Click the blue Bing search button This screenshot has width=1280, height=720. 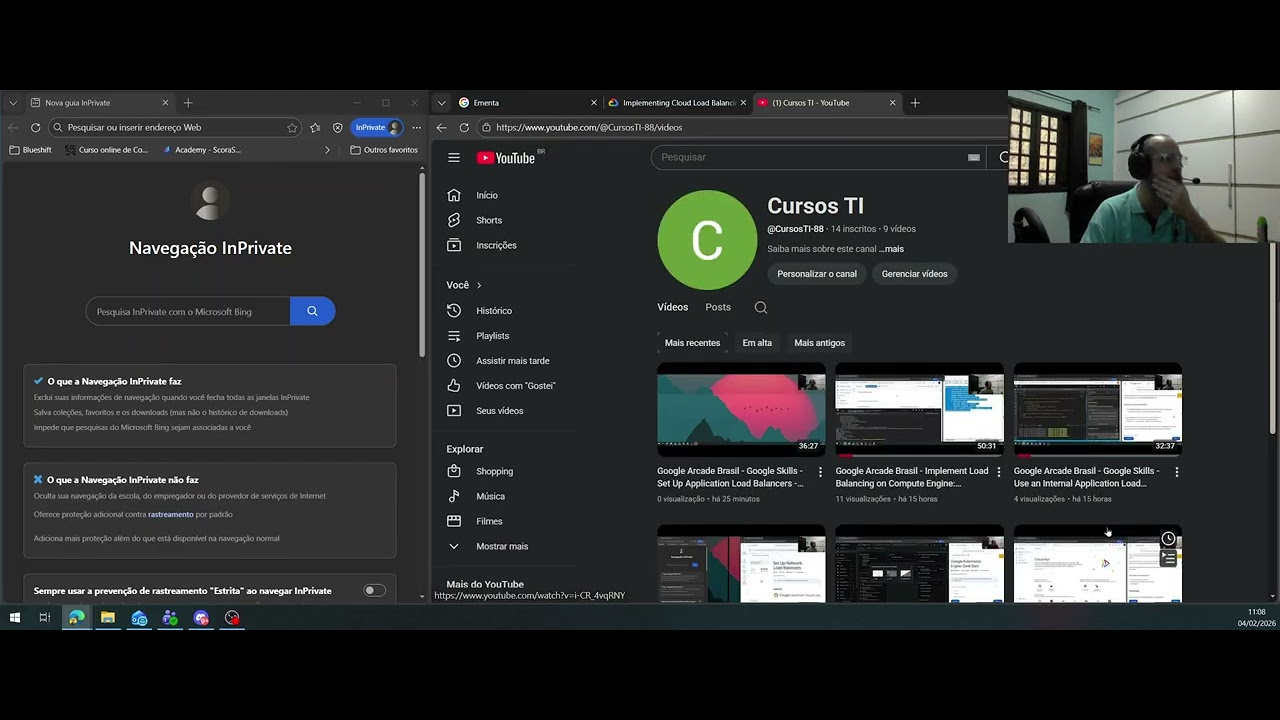coord(312,311)
